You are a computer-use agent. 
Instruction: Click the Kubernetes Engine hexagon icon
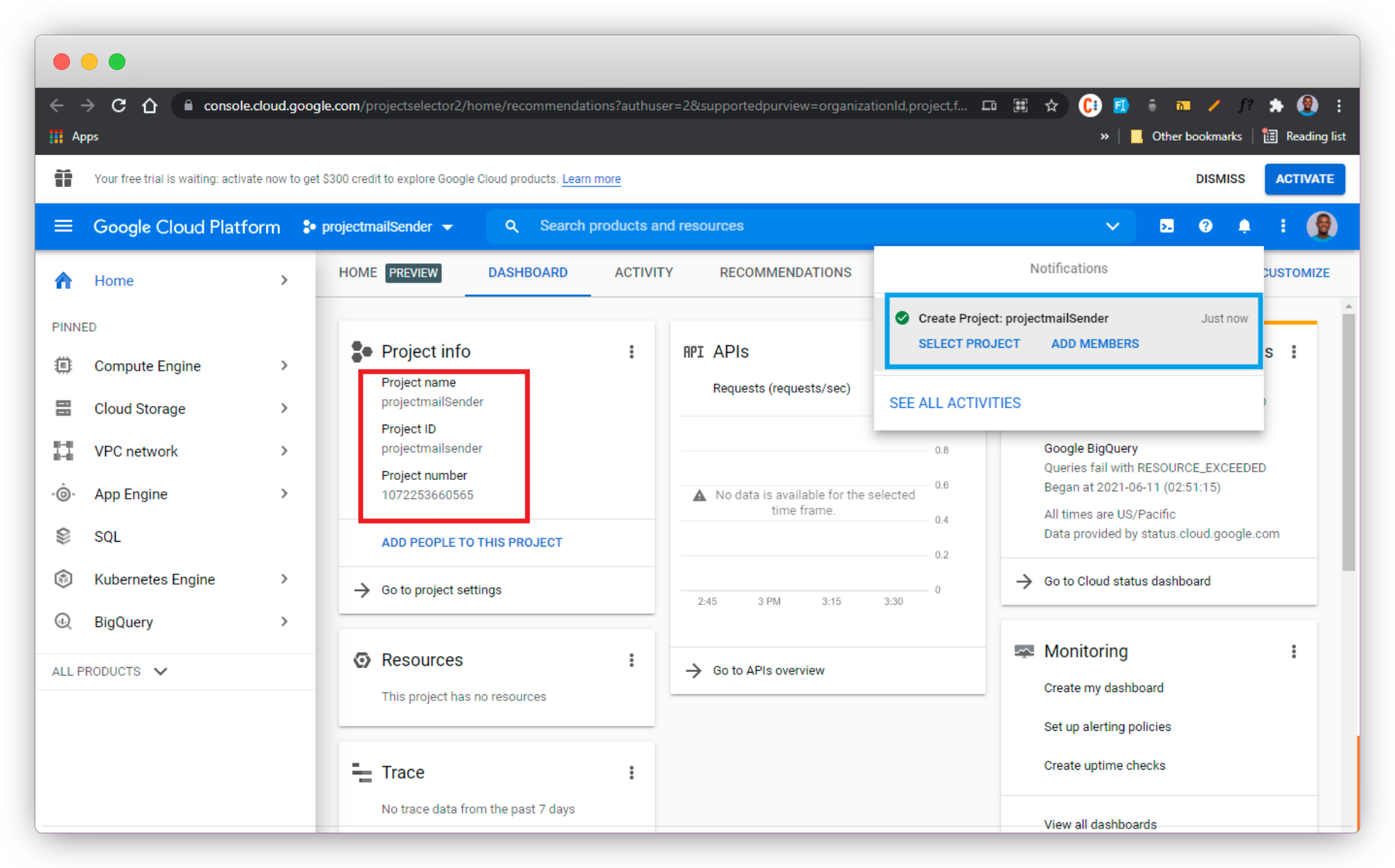[x=63, y=579]
